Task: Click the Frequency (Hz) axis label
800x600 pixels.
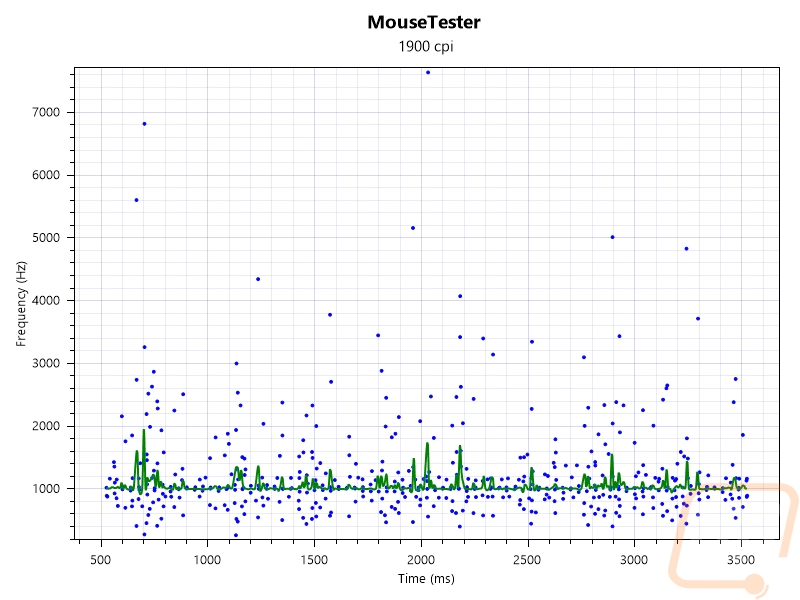Action: coord(21,304)
